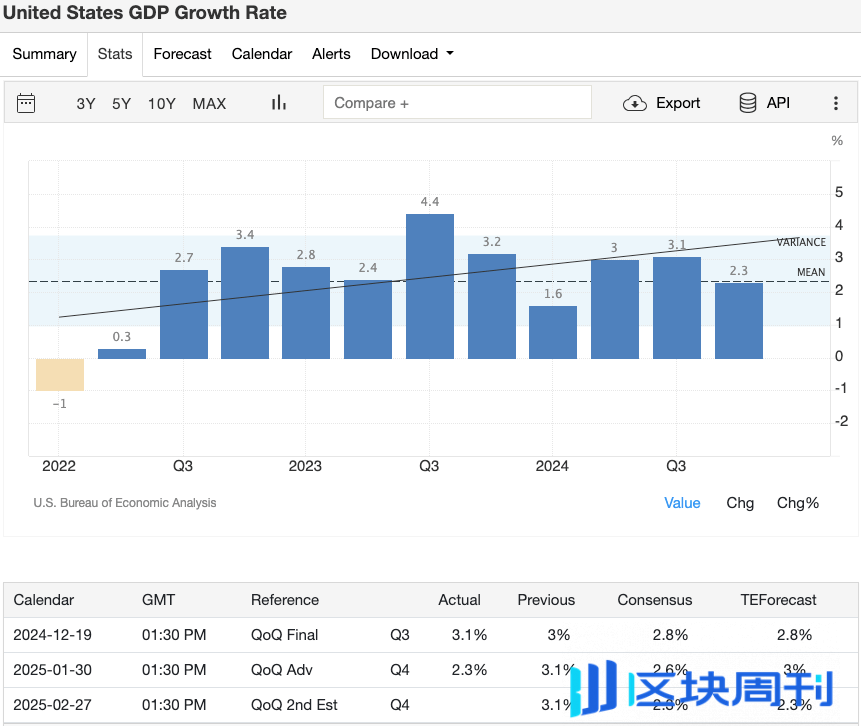Image resolution: width=861 pixels, height=726 pixels.
Task: Click the TEForecast column header
Action: pos(778,600)
